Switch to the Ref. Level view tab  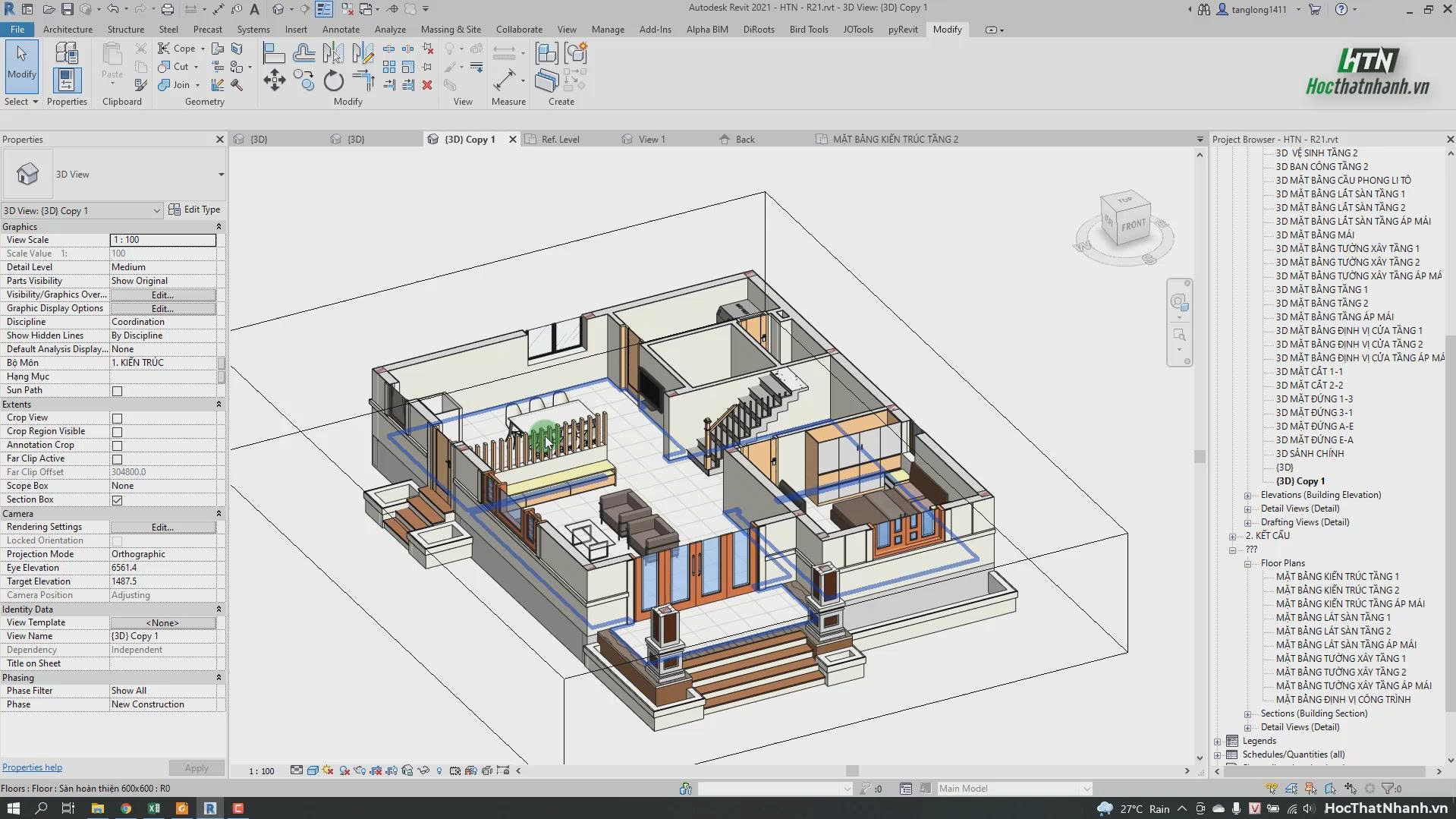(x=560, y=140)
